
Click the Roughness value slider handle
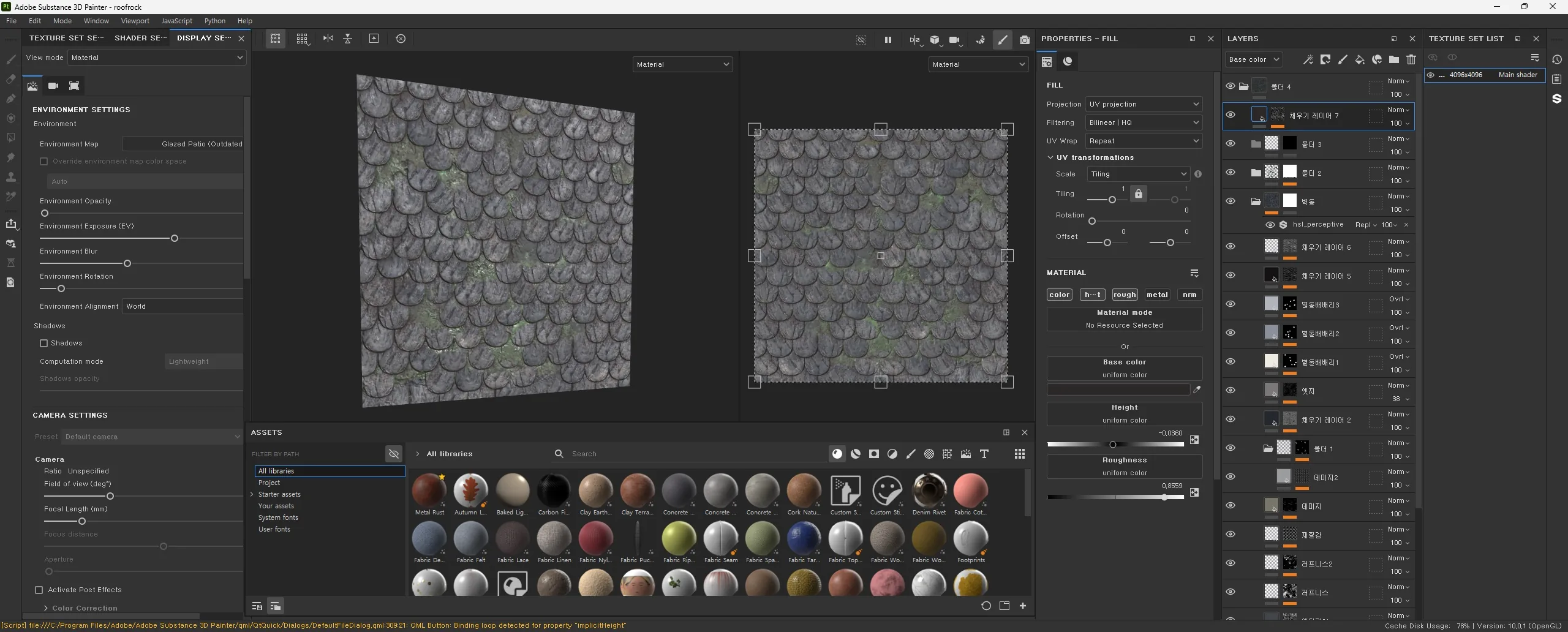pyautogui.click(x=1164, y=498)
